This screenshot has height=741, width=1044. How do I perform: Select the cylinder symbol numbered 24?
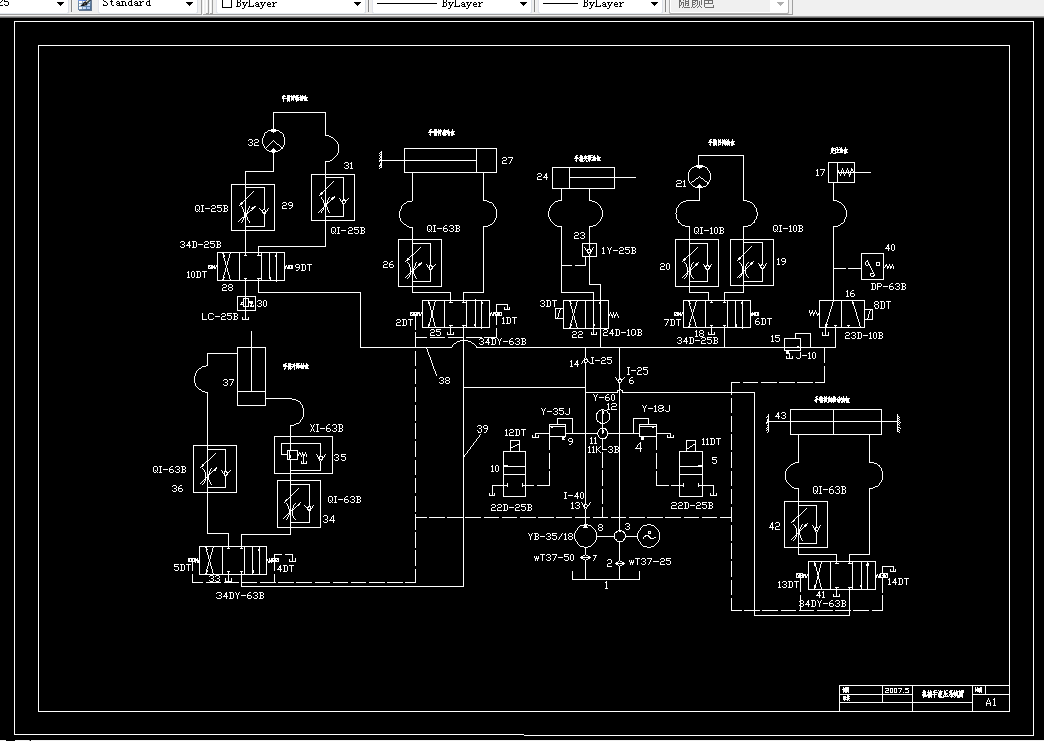click(583, 178)
